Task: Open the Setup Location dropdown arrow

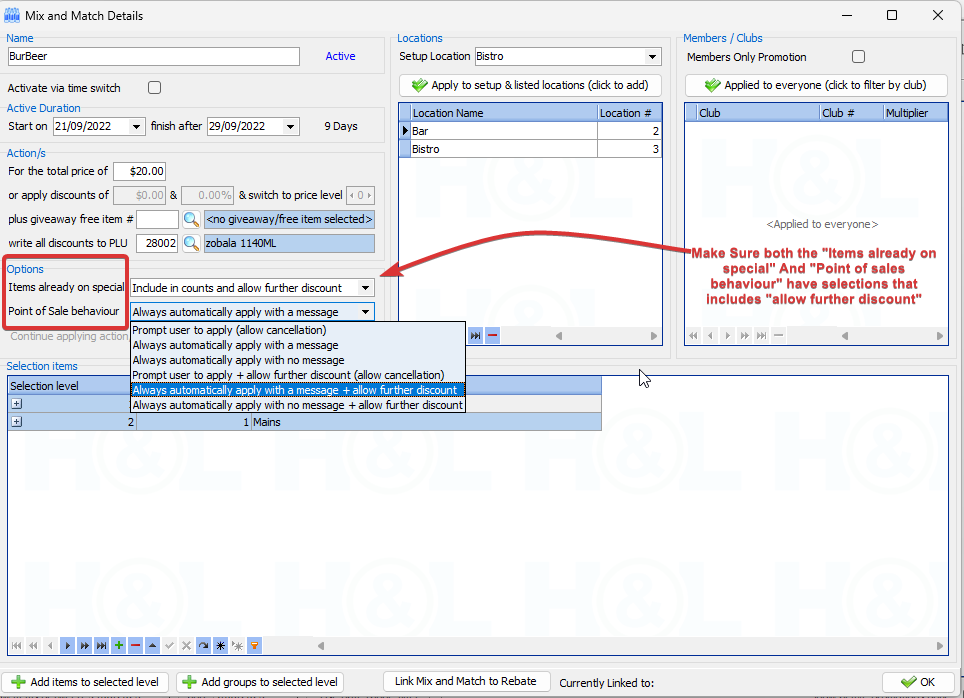Action: point(652,57)
